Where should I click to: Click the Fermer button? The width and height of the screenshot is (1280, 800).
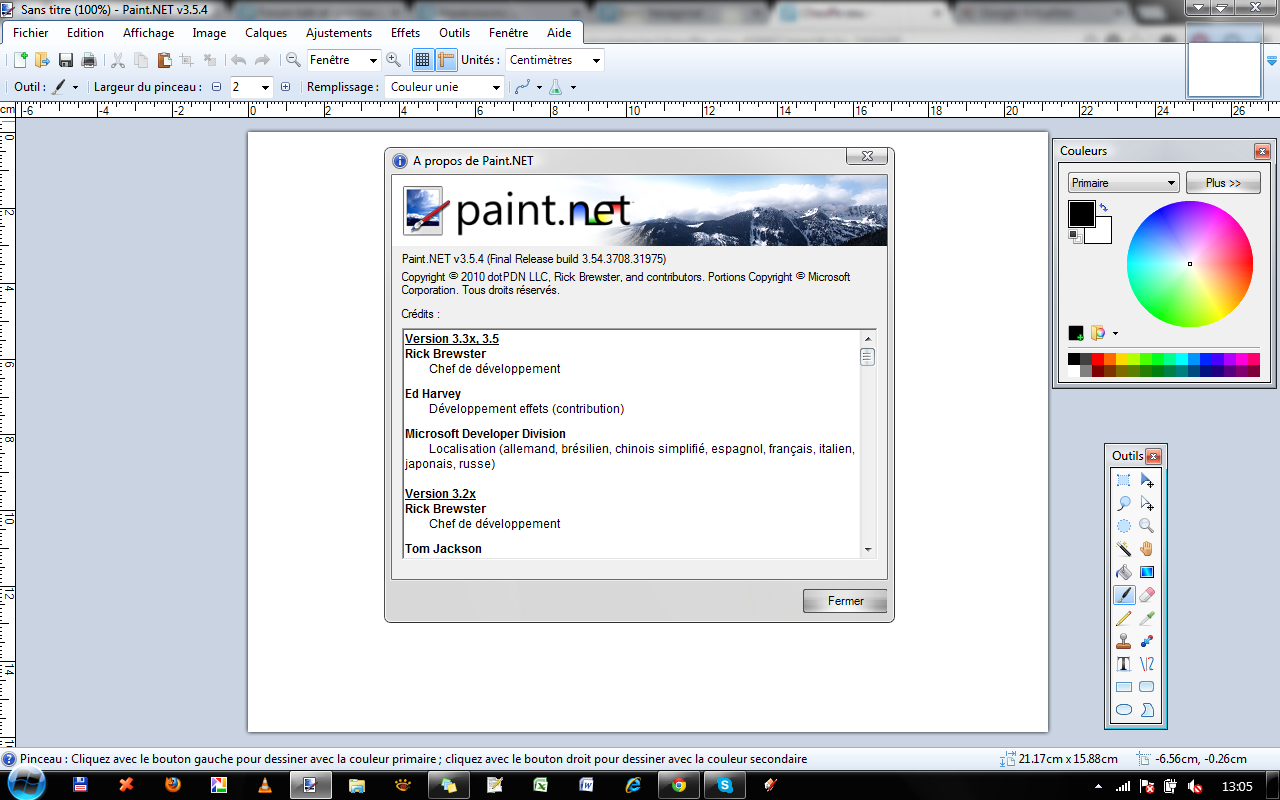[845, 601]
